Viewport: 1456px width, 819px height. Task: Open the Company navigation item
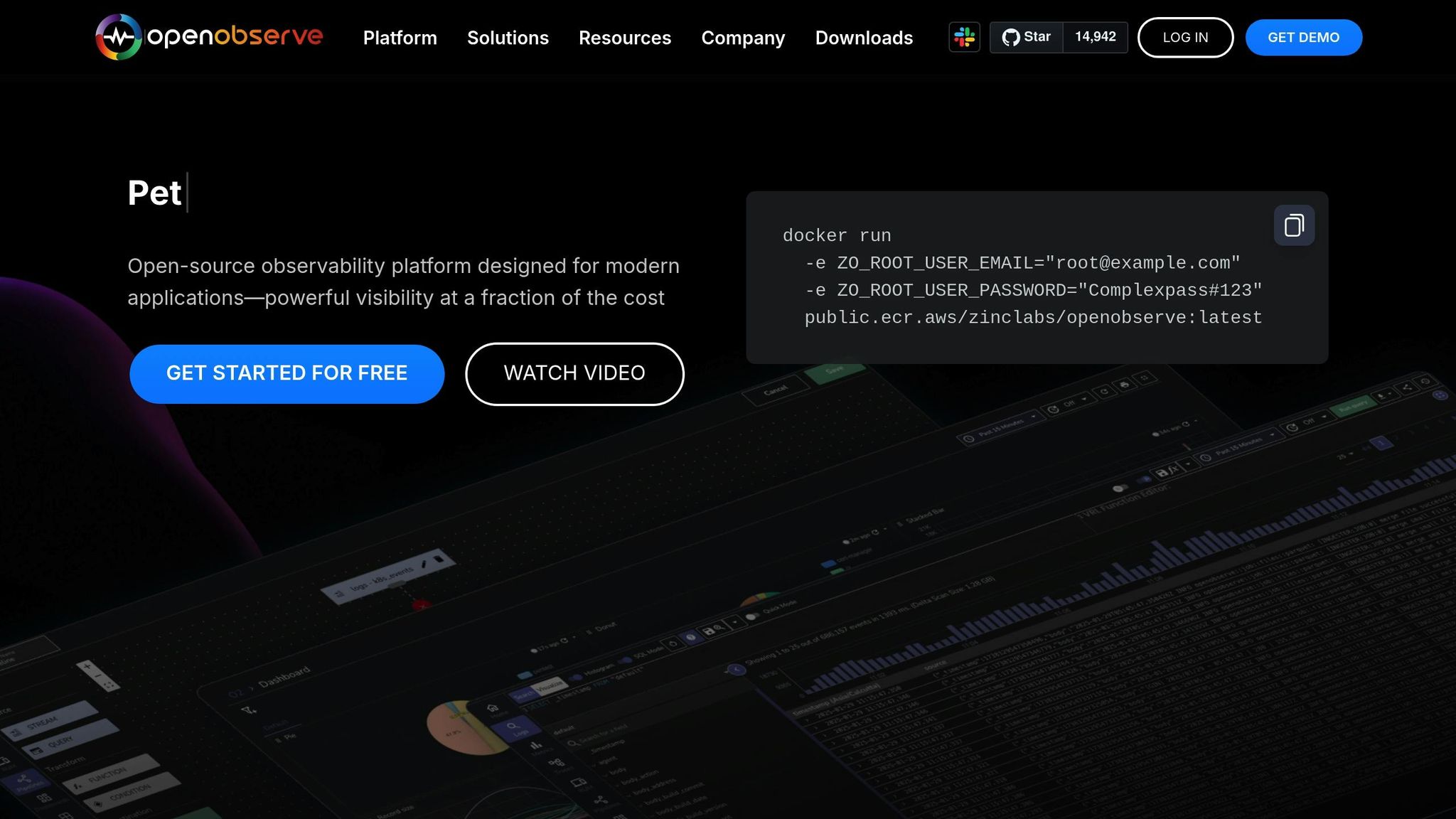pos(743,38)
